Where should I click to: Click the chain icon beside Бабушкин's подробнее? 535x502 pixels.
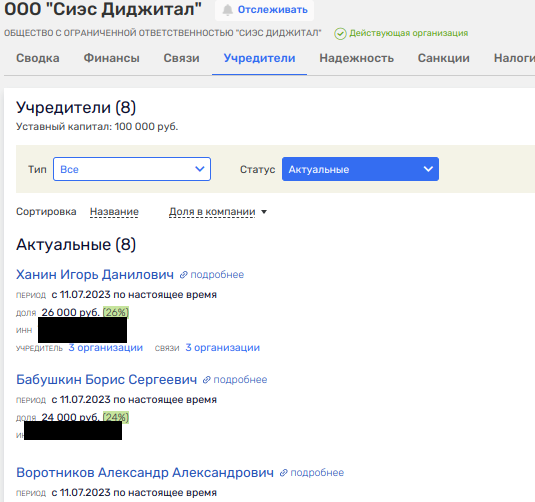tap(206, 380)
